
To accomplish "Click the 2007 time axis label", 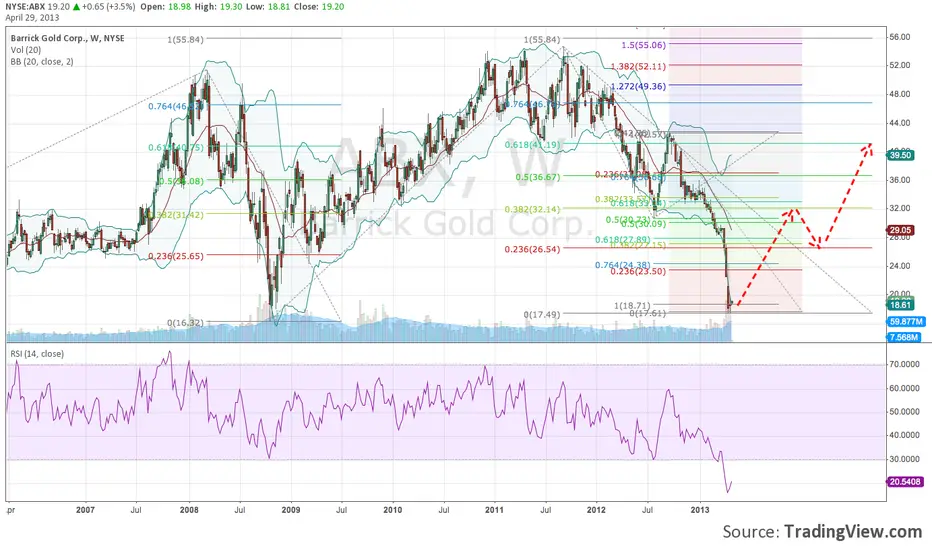I will point(86,510).
